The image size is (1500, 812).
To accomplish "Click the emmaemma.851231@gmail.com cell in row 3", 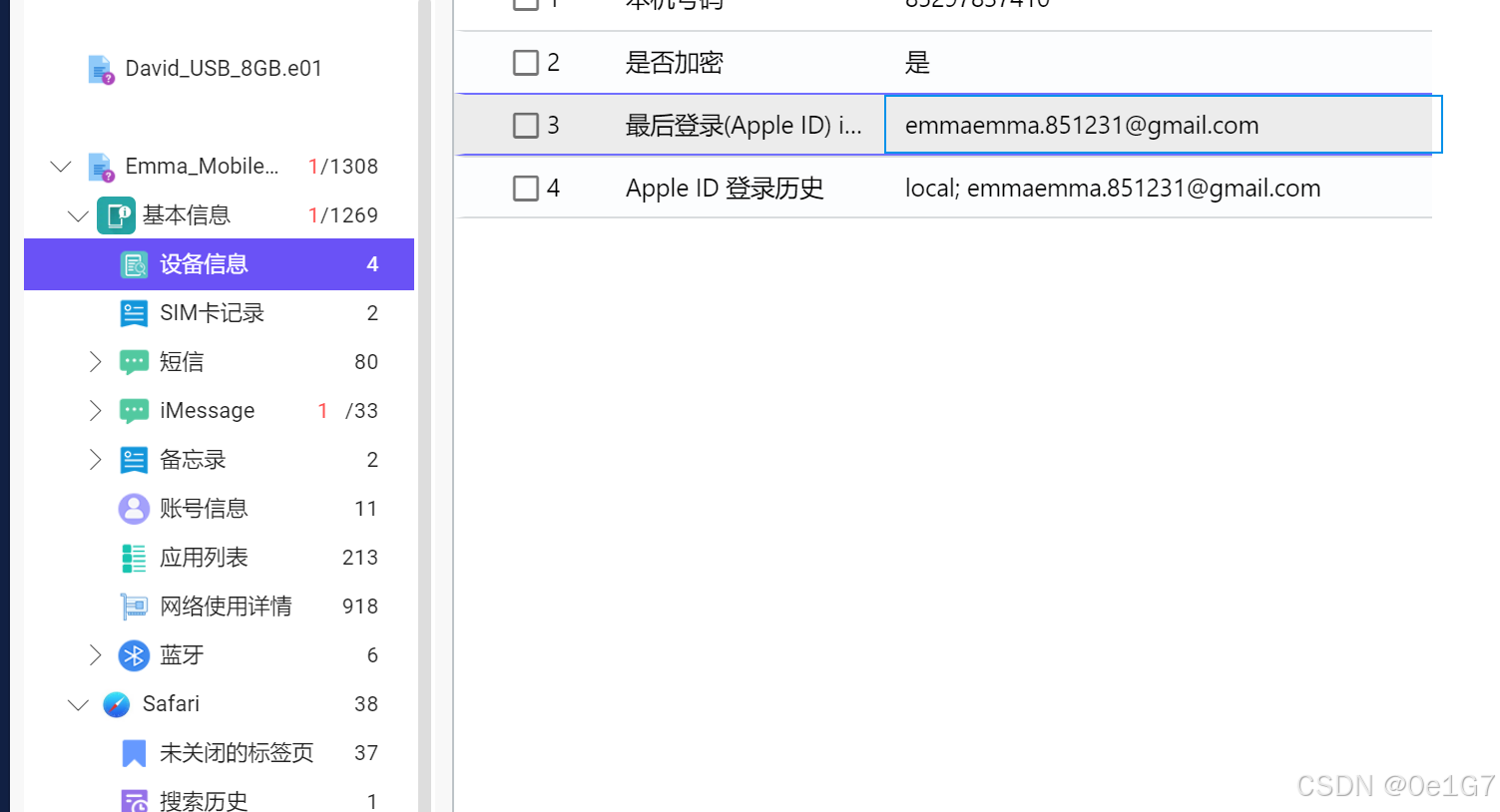I will 1163,125.
